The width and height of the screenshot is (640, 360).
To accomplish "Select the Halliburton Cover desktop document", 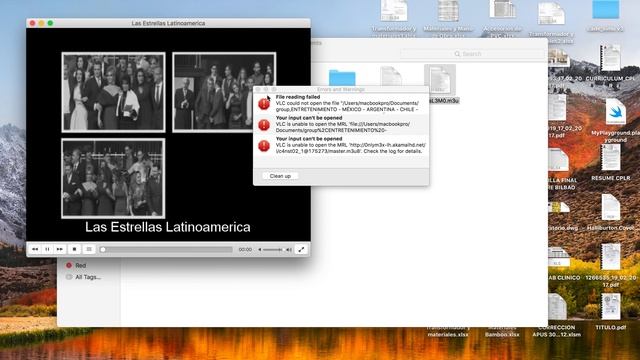I will (x=611, y=212).
